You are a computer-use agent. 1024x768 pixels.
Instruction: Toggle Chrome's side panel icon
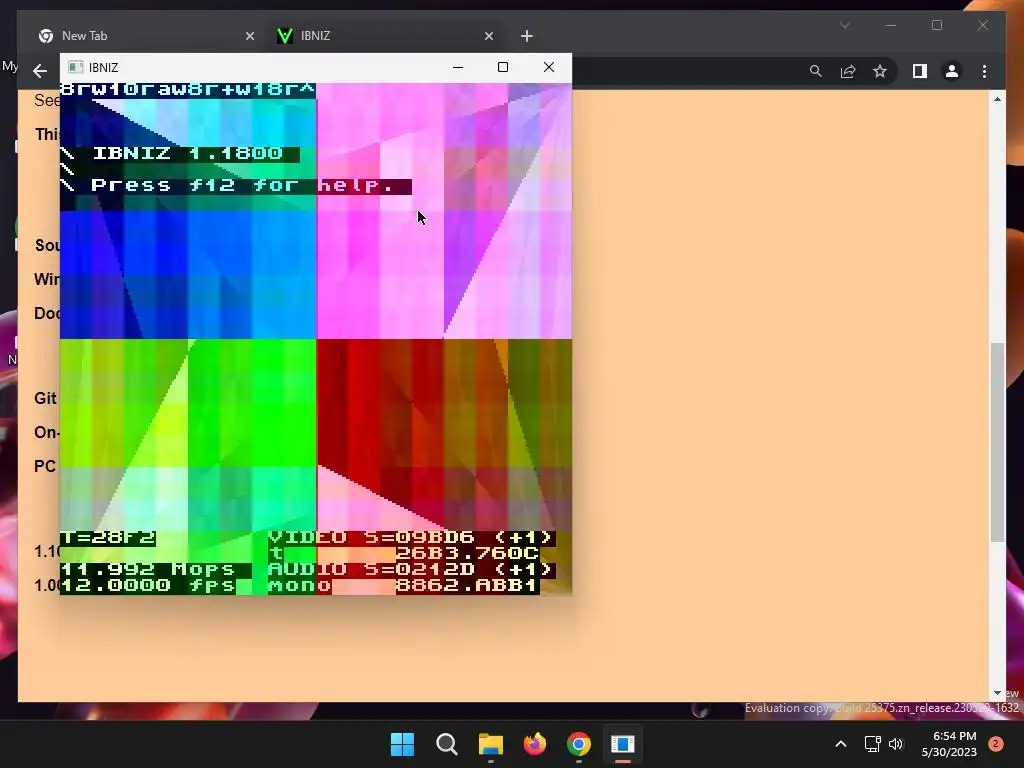click(x=920, y=71)
